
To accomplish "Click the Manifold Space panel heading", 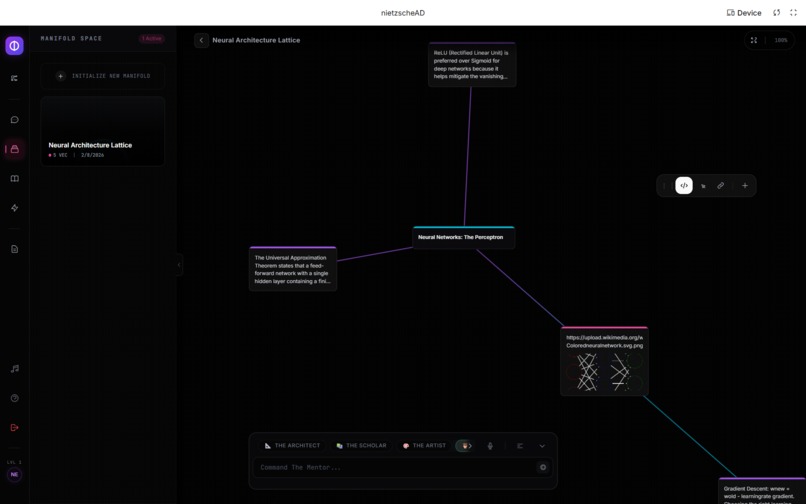I will [71, 39].
